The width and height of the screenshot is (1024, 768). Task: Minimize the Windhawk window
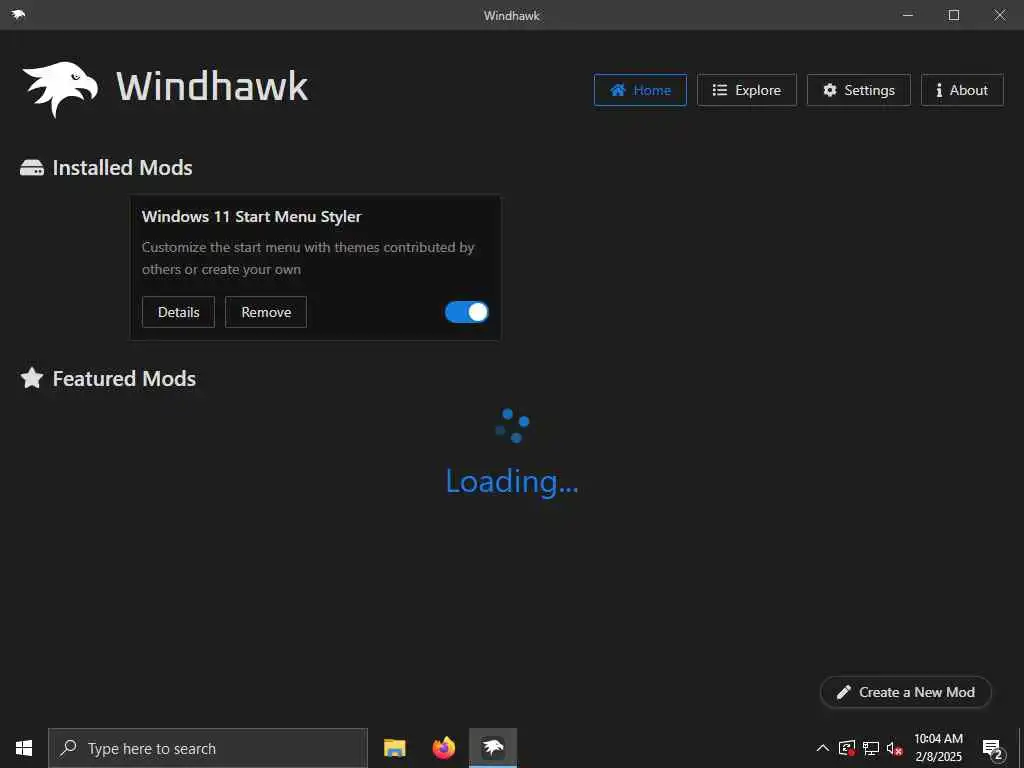908,14
